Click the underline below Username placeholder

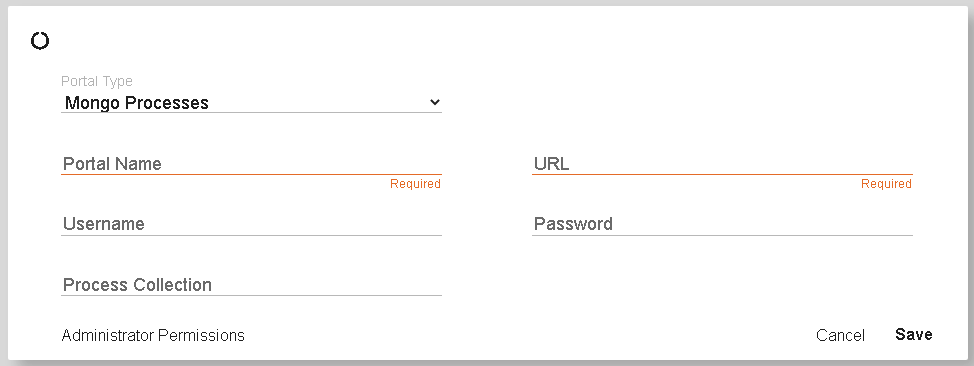pyautogui.click(x=251, y=236)
